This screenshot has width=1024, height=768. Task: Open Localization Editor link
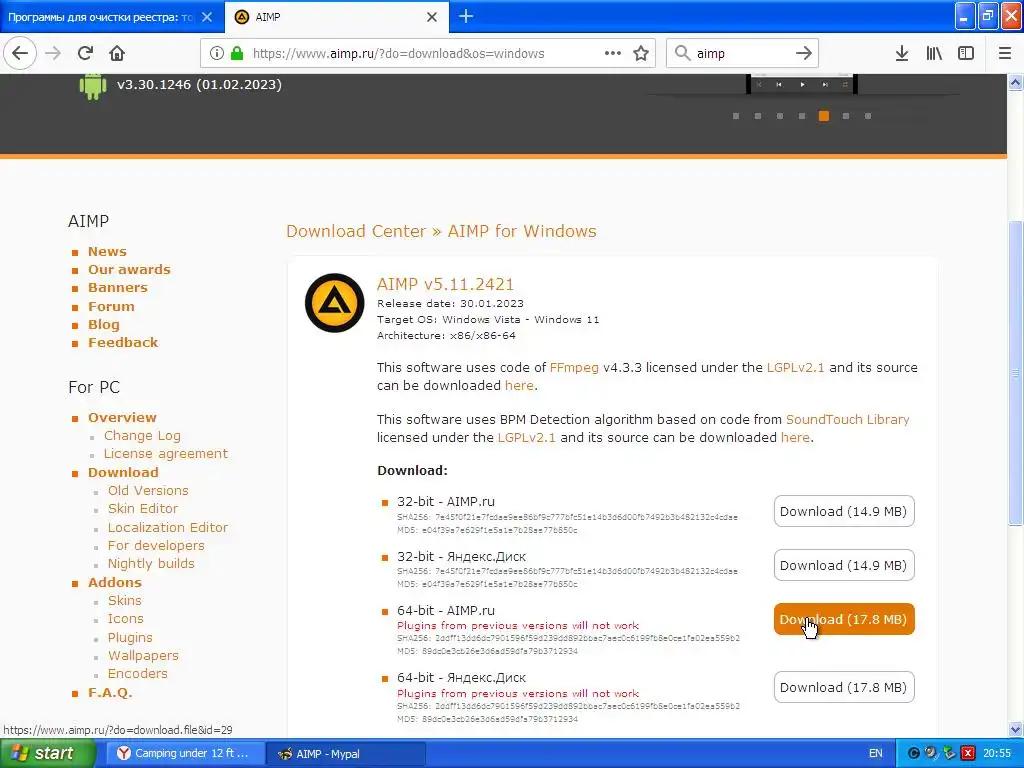[x=167, y=528]
